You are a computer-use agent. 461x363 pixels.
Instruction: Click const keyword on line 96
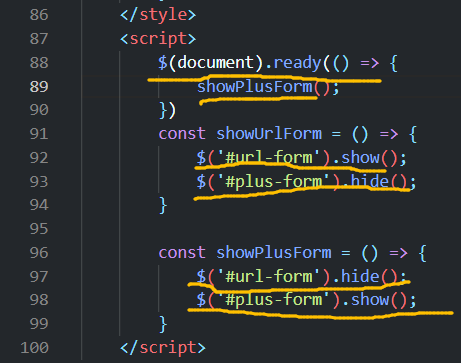point(182,253)
